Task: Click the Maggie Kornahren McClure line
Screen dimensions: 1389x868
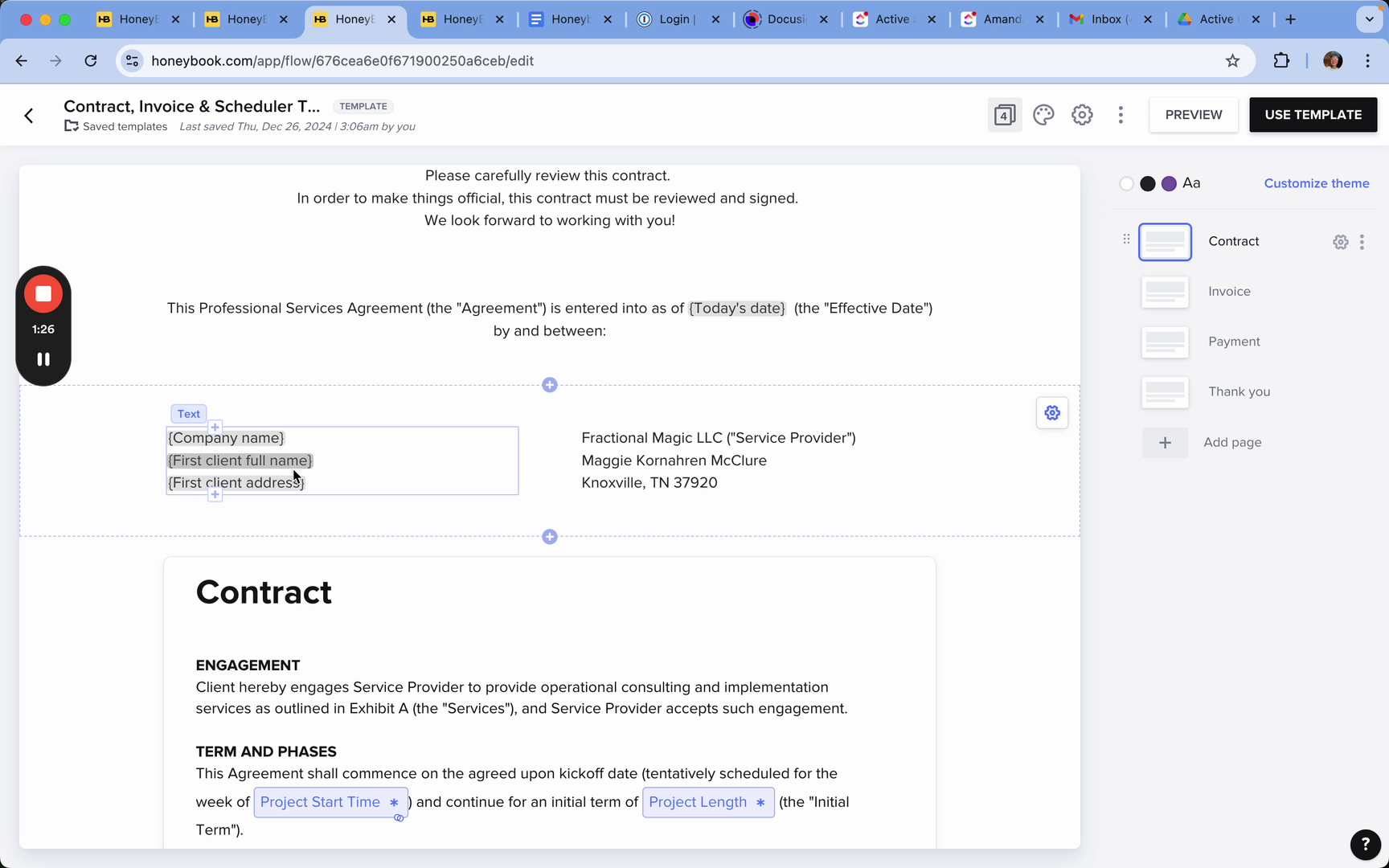Action: pos(674,461)
